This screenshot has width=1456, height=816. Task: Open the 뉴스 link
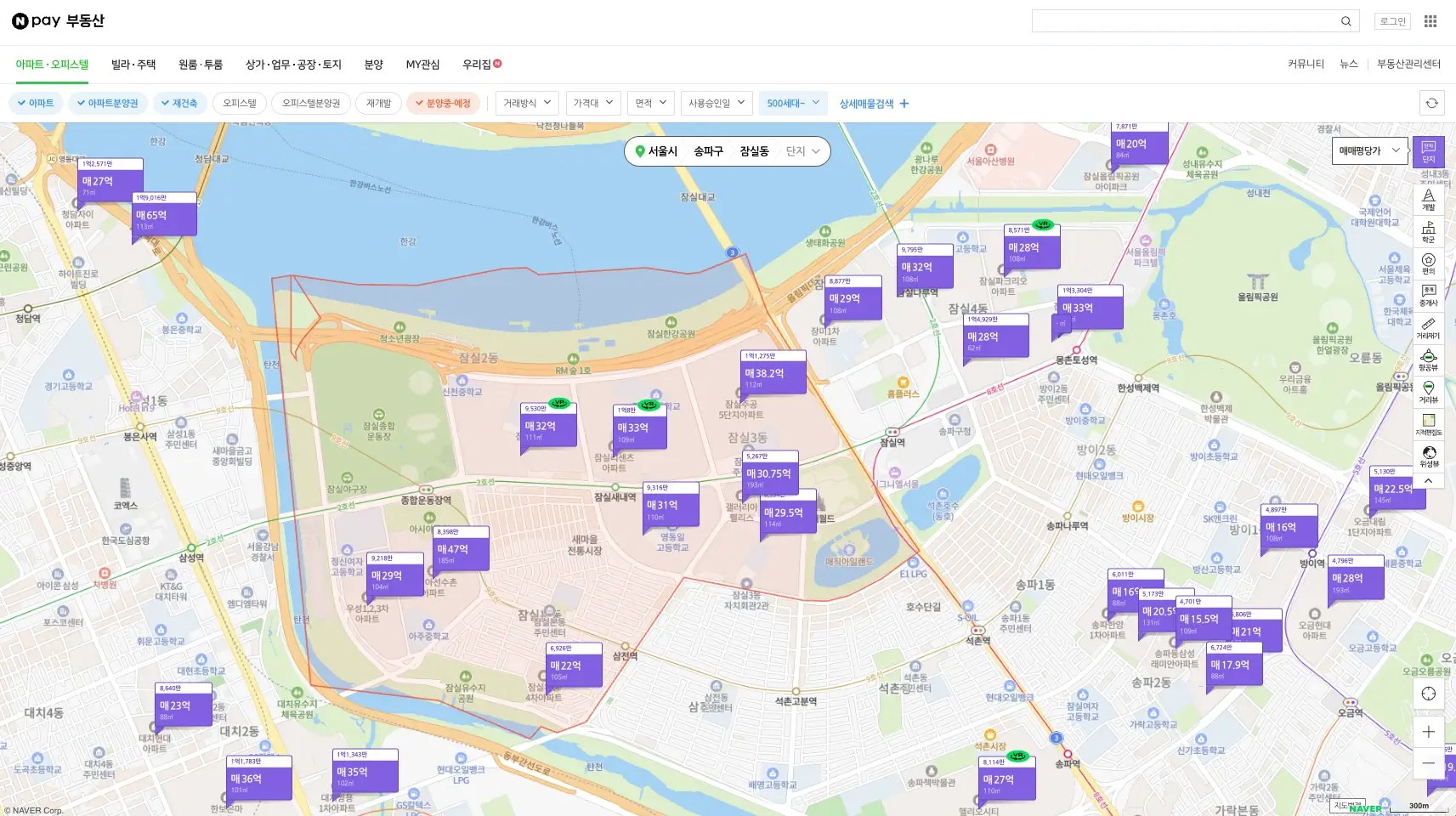point(1349,64)
